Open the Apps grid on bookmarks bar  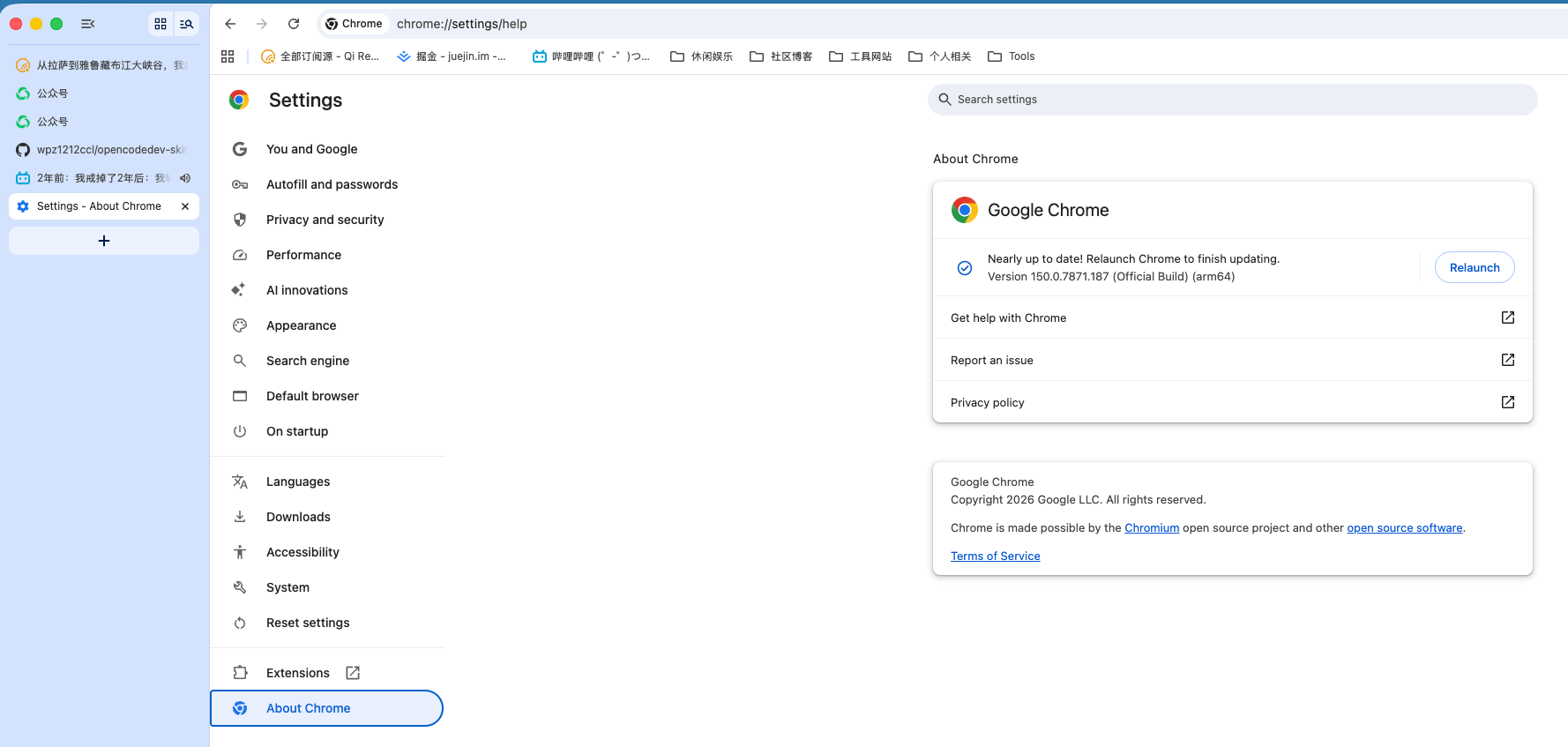[228, 56]
